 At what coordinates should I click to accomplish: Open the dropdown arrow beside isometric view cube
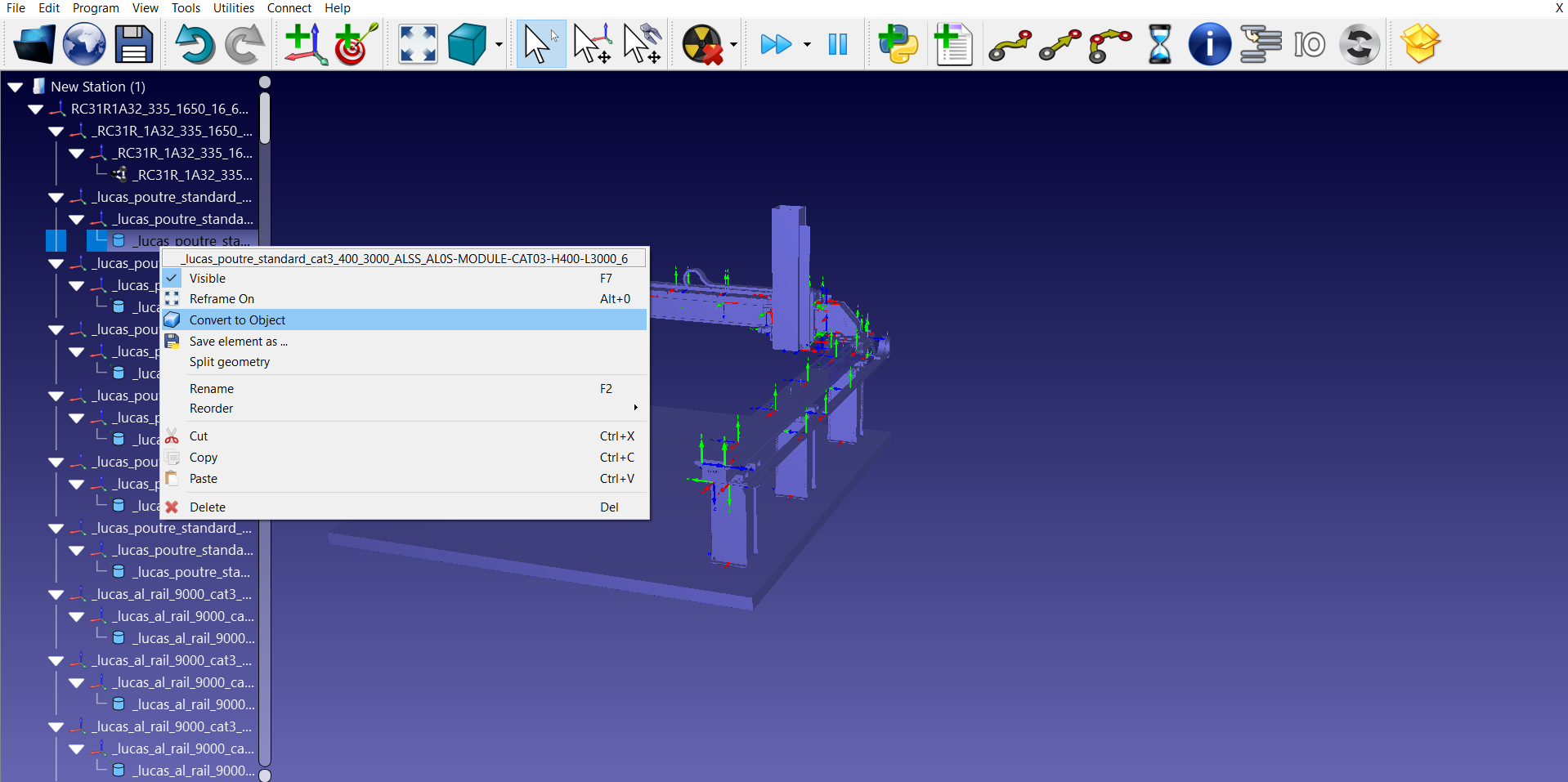point(499,45)
